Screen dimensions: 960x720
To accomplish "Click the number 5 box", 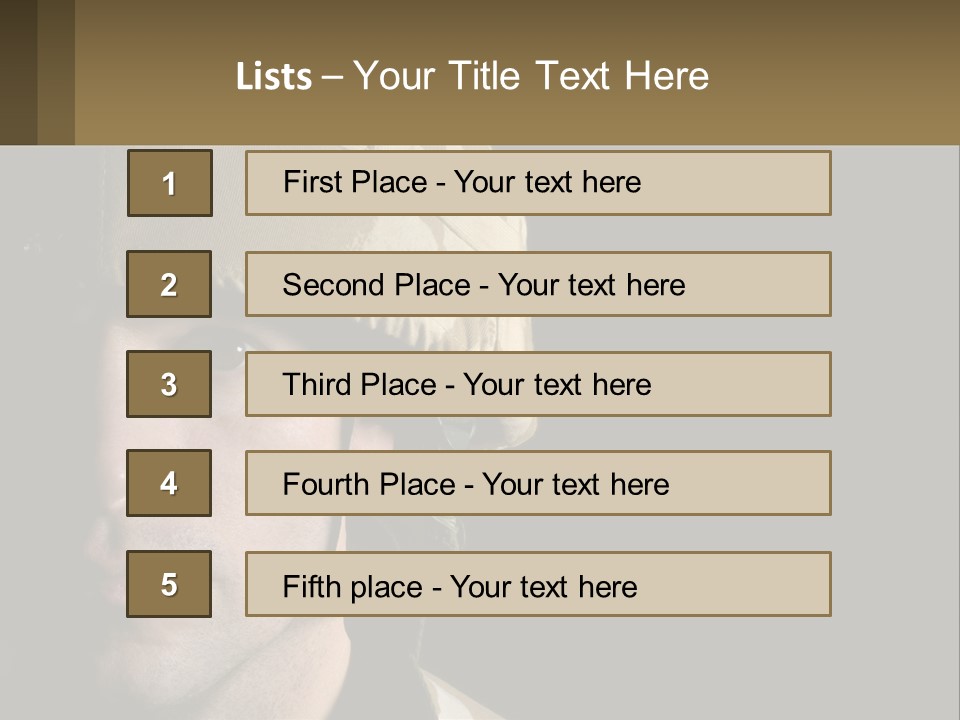I will coord(169,584).
